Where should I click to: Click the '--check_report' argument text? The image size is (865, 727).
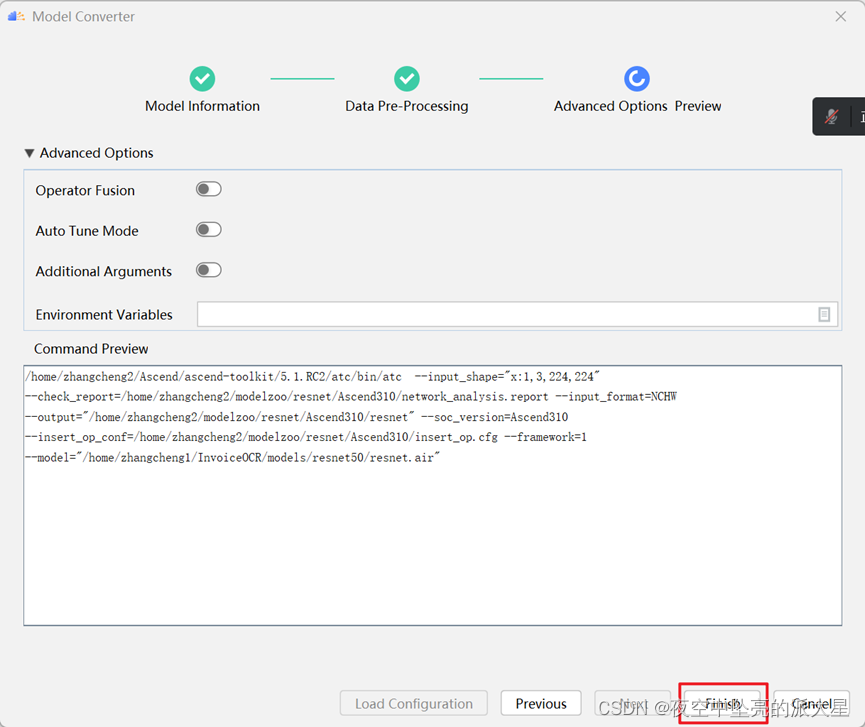287,397
